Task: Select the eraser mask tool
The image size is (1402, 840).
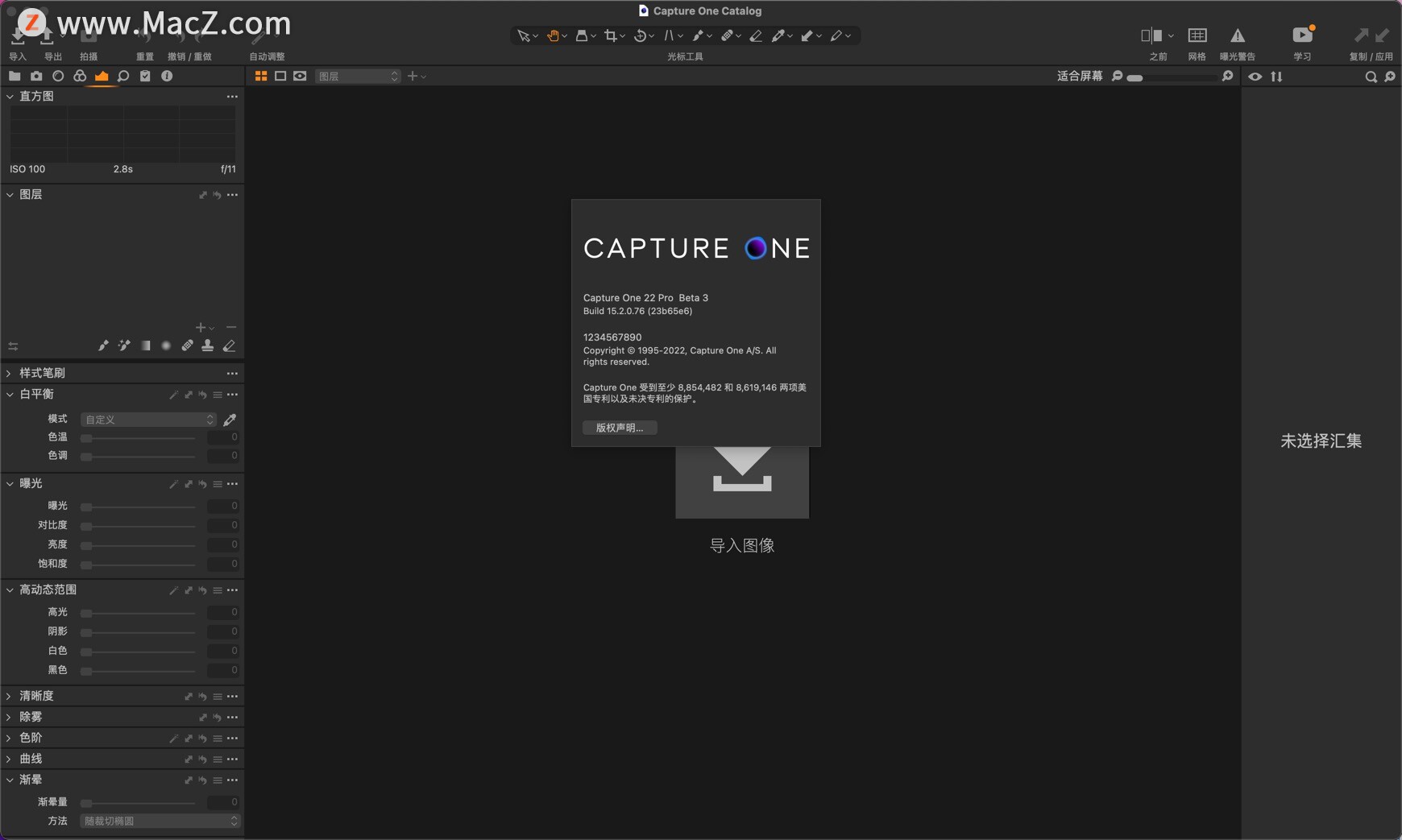Action: tap(756, 35)
